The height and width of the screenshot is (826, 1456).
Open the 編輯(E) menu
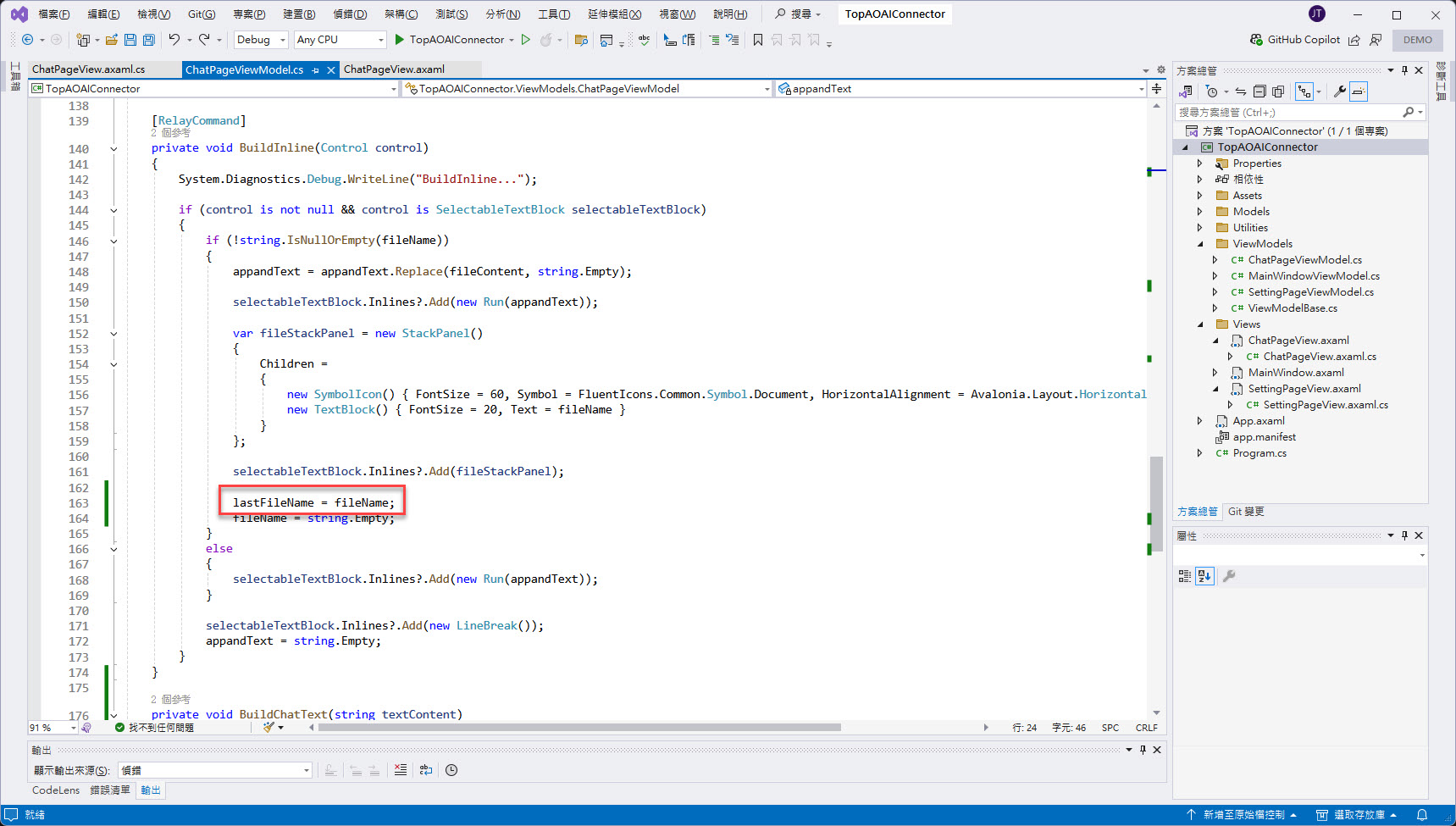pyautogui.click(x=103, y=14)
